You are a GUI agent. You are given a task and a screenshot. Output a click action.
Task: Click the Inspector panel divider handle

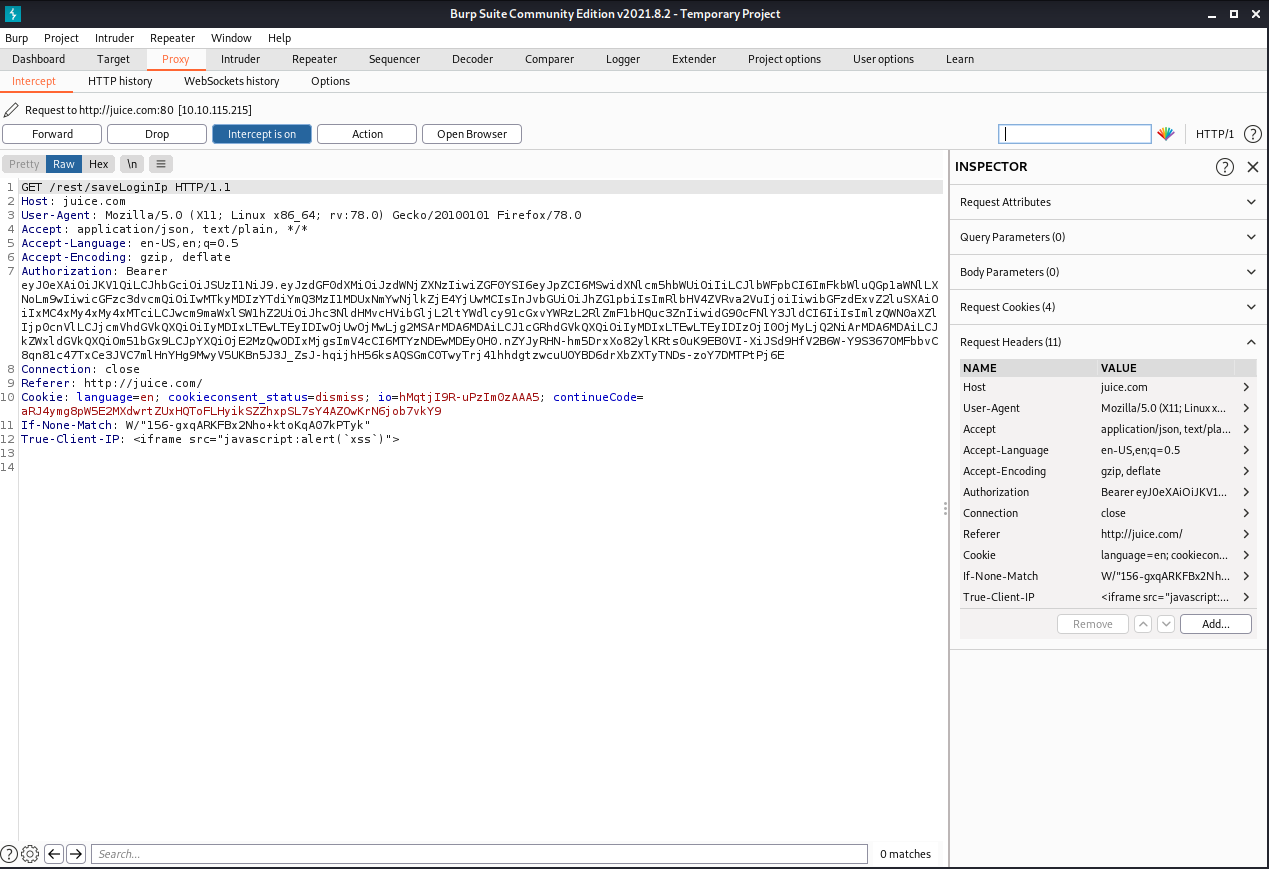(x=945, y=509)
